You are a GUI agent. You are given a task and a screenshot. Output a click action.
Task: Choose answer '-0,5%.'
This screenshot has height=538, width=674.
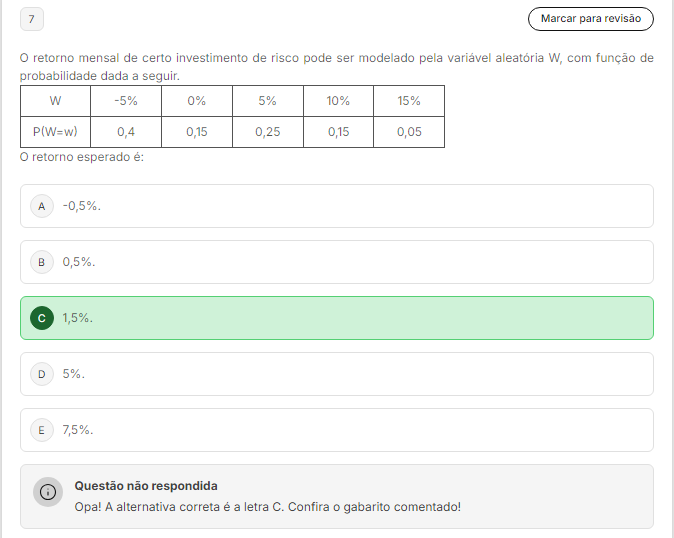click(82, 206)
